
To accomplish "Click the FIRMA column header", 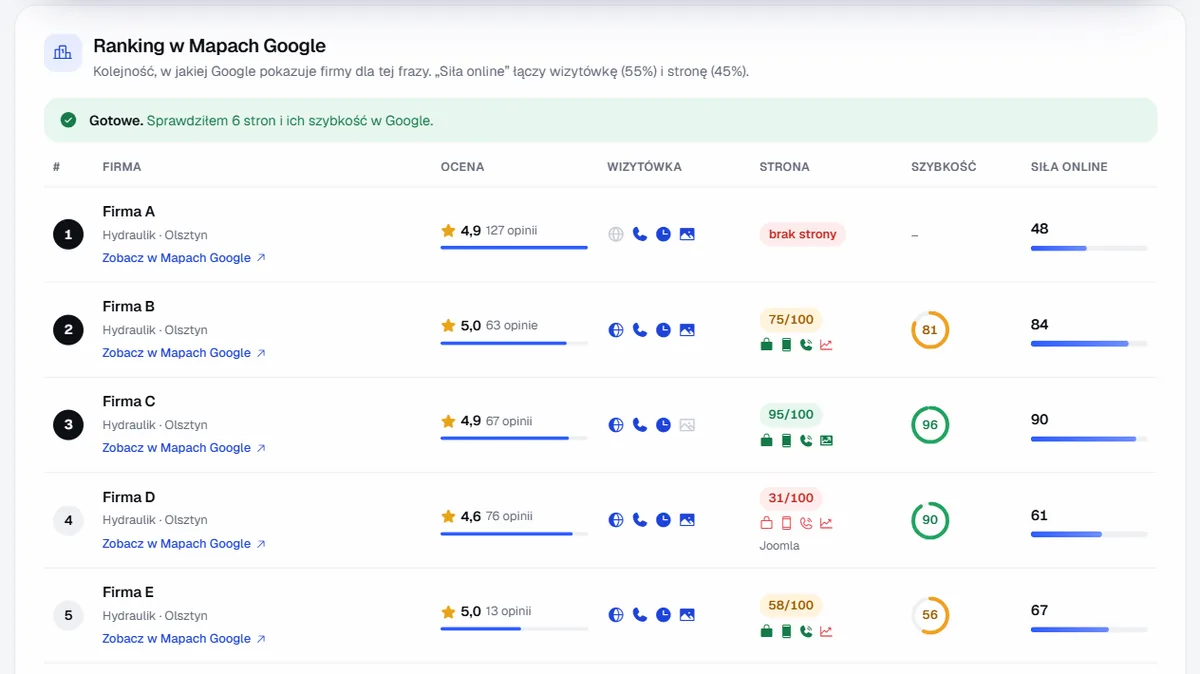I will pyautogui.click(x=121, y=167).
